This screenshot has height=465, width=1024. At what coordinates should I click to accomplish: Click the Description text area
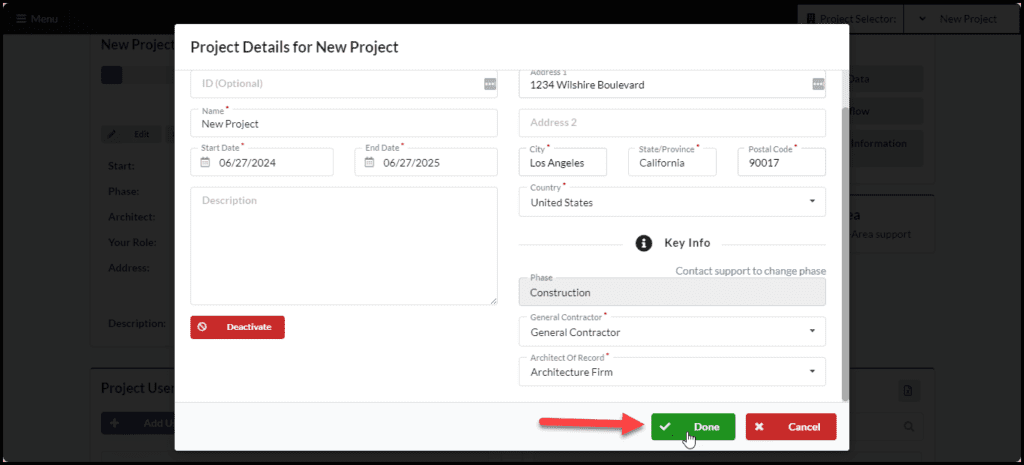(x=344, y=246)
